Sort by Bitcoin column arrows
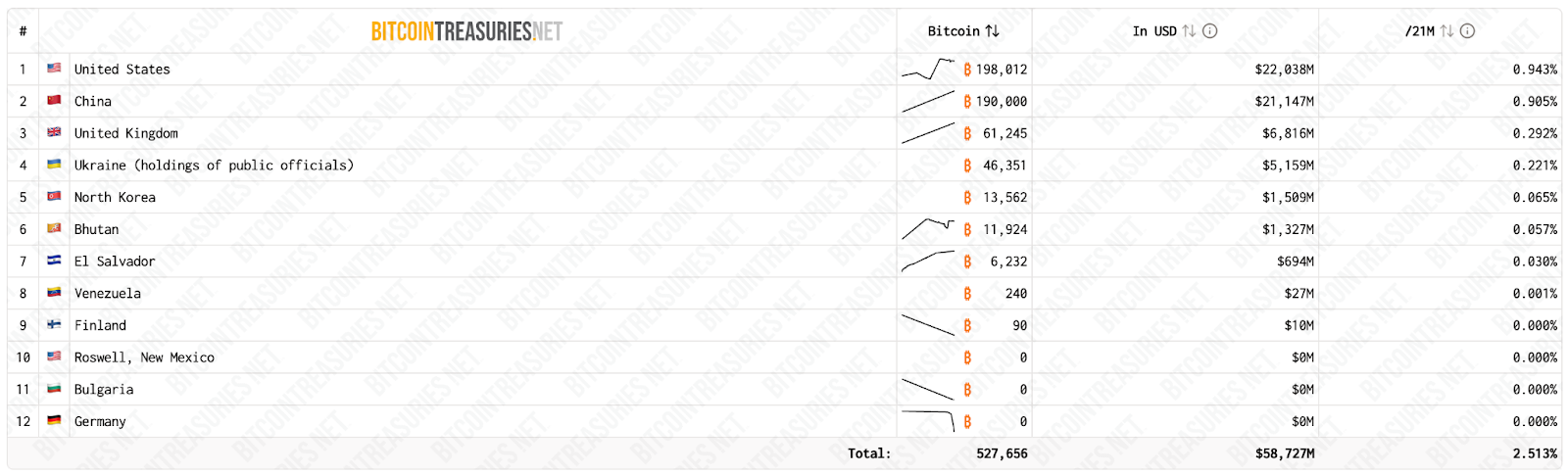 tap(993, 31)
